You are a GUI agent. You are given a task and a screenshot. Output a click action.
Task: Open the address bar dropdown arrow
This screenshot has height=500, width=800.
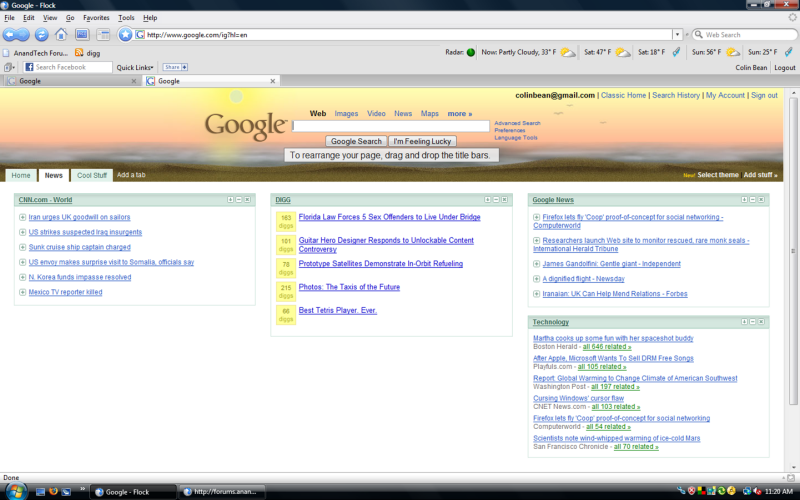point(677,35)
